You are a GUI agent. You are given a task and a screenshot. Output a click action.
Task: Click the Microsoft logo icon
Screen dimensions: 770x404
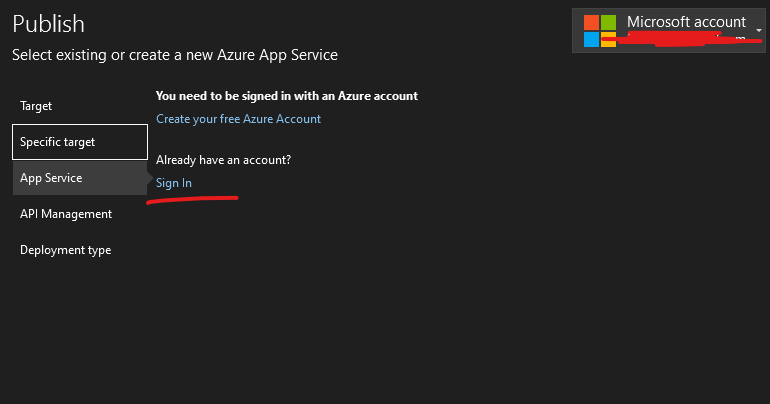click(600, 31)
